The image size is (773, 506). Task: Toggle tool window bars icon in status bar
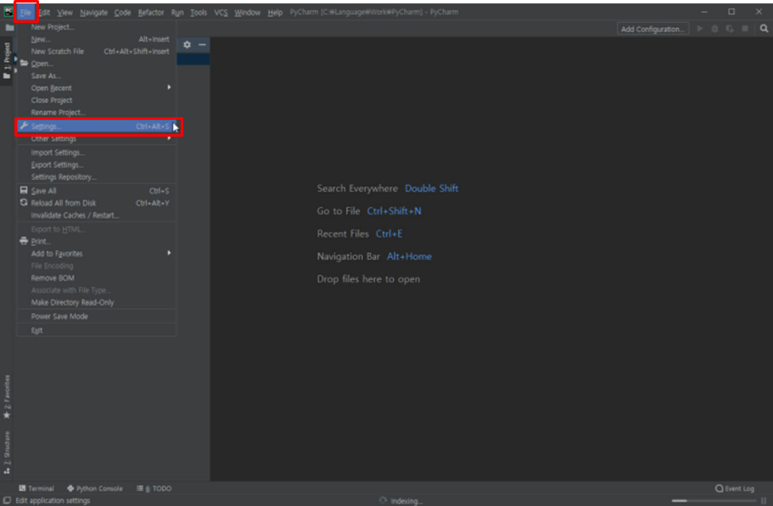(x=6, y=500)
